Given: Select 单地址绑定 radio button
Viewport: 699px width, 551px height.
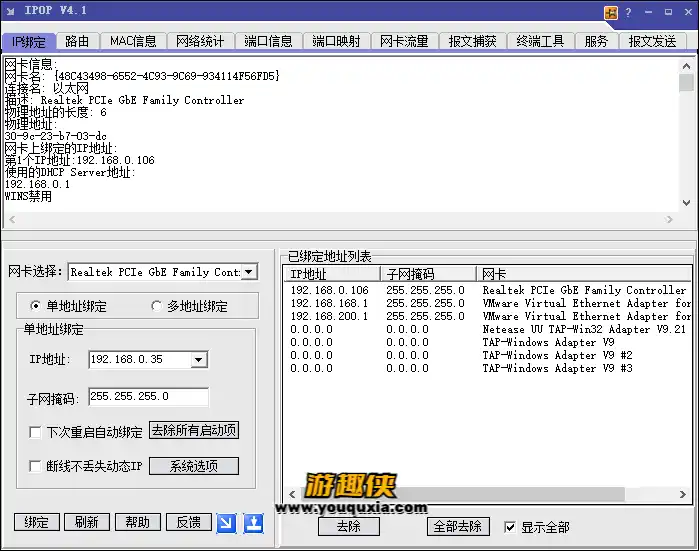Looking at the screenshot, I should (x=35, y=306).
